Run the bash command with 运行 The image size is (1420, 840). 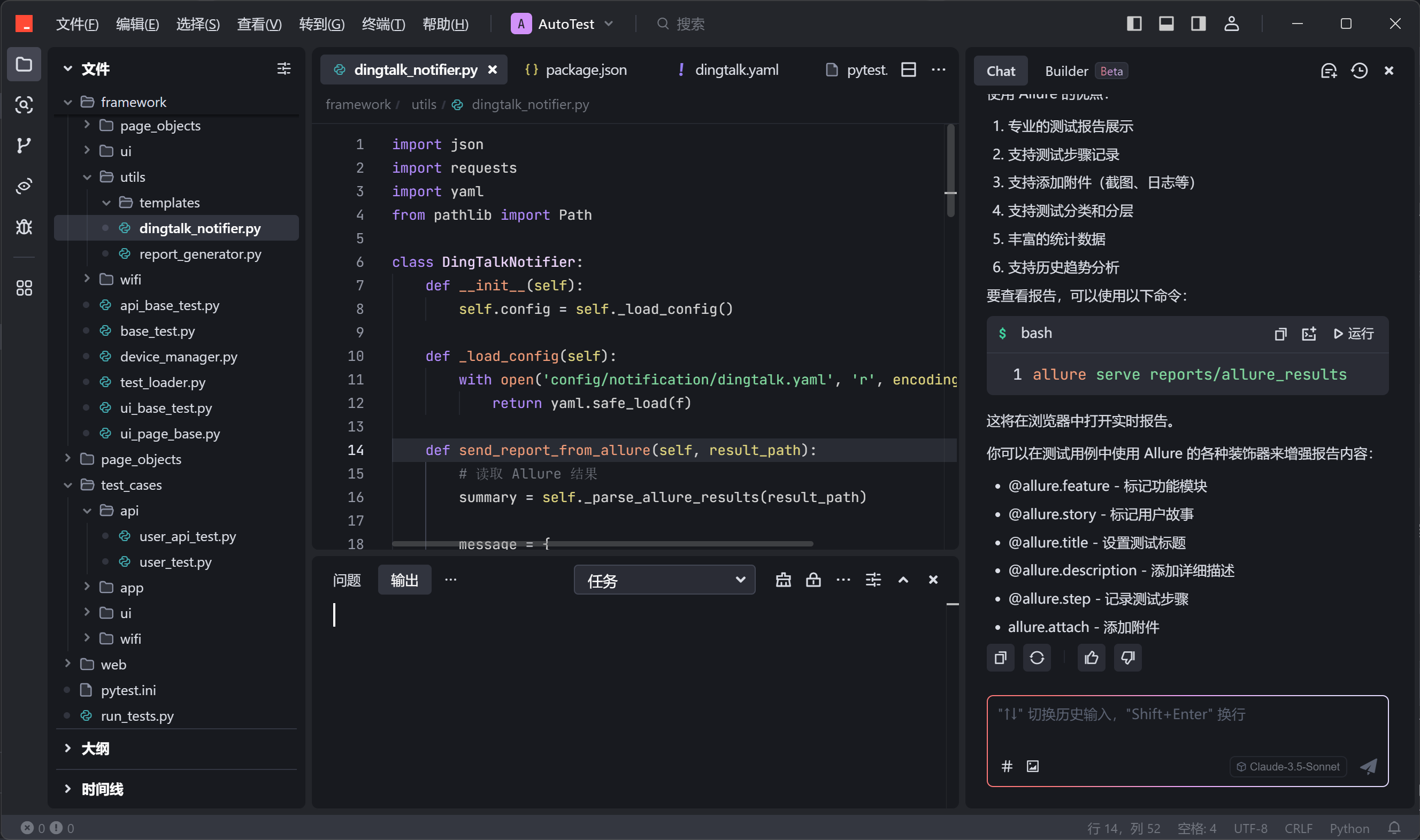coord(1354,334)
